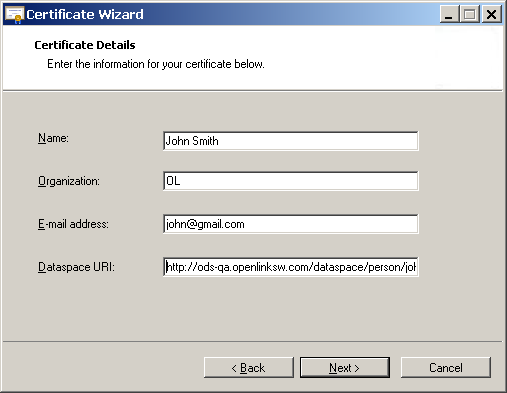Focus the Name field containing John Smith
507x393 pixels.
point(291,141)
